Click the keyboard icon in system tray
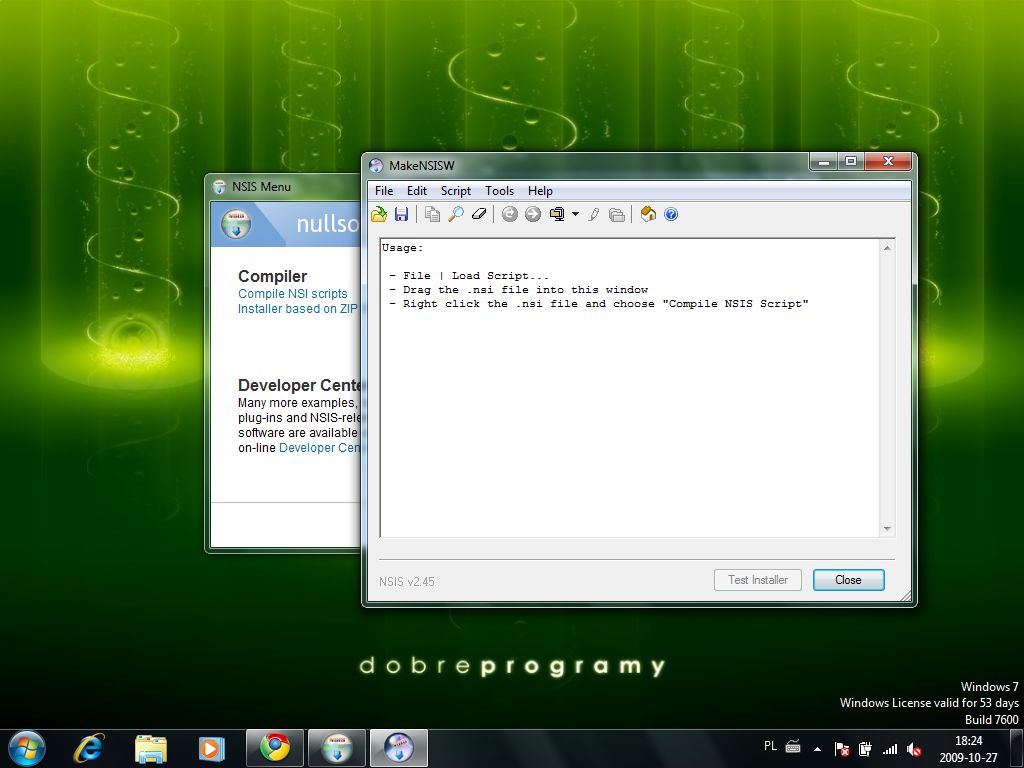The width and height of the screenshot is (1024, 768). click(x=793, y=746)
